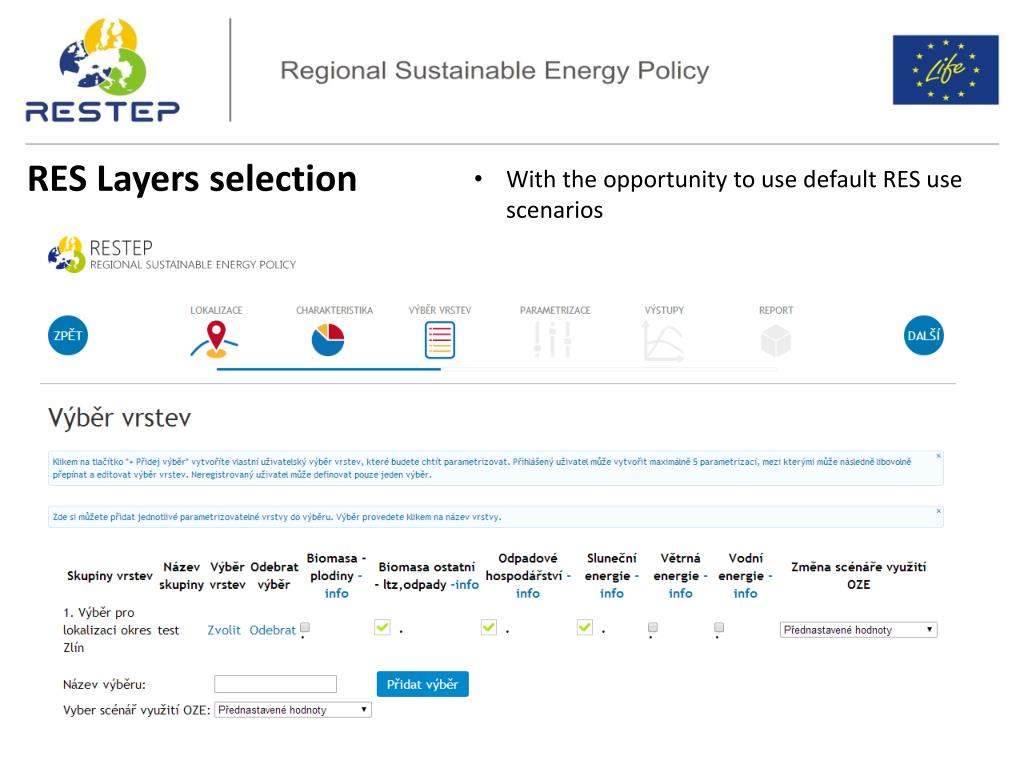Click the Zvolit link for test selection
The width and height of the screenshot is (1024, 768).
click(224, 630)
